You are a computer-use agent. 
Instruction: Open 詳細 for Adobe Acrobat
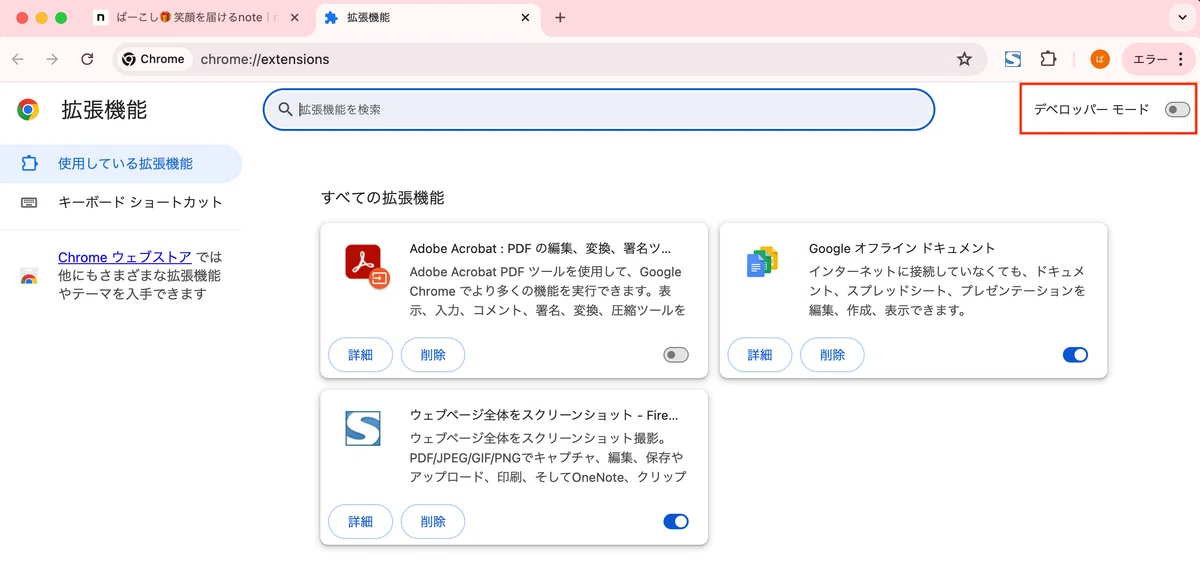[360, 355]
